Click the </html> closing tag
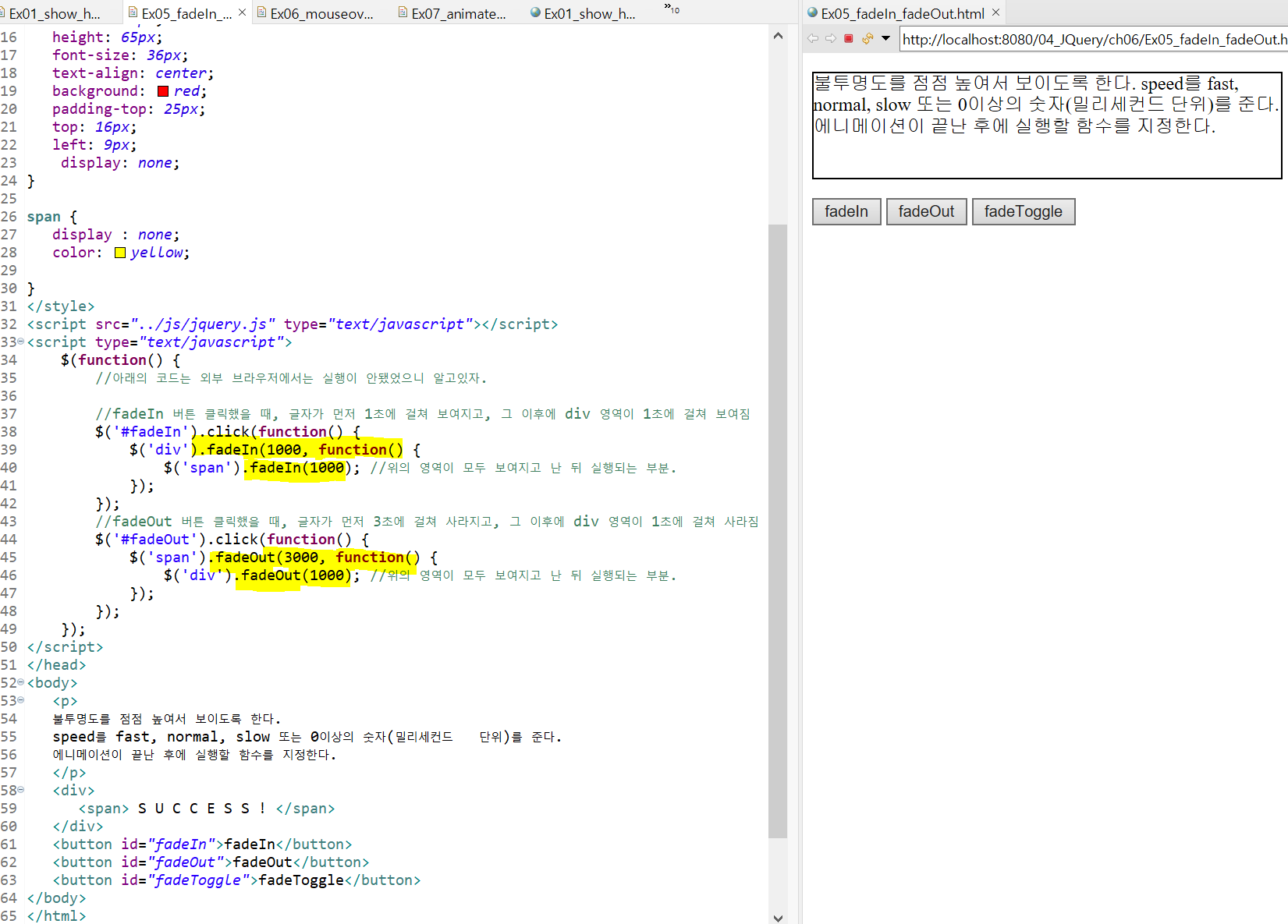 (x=57, y=915)
